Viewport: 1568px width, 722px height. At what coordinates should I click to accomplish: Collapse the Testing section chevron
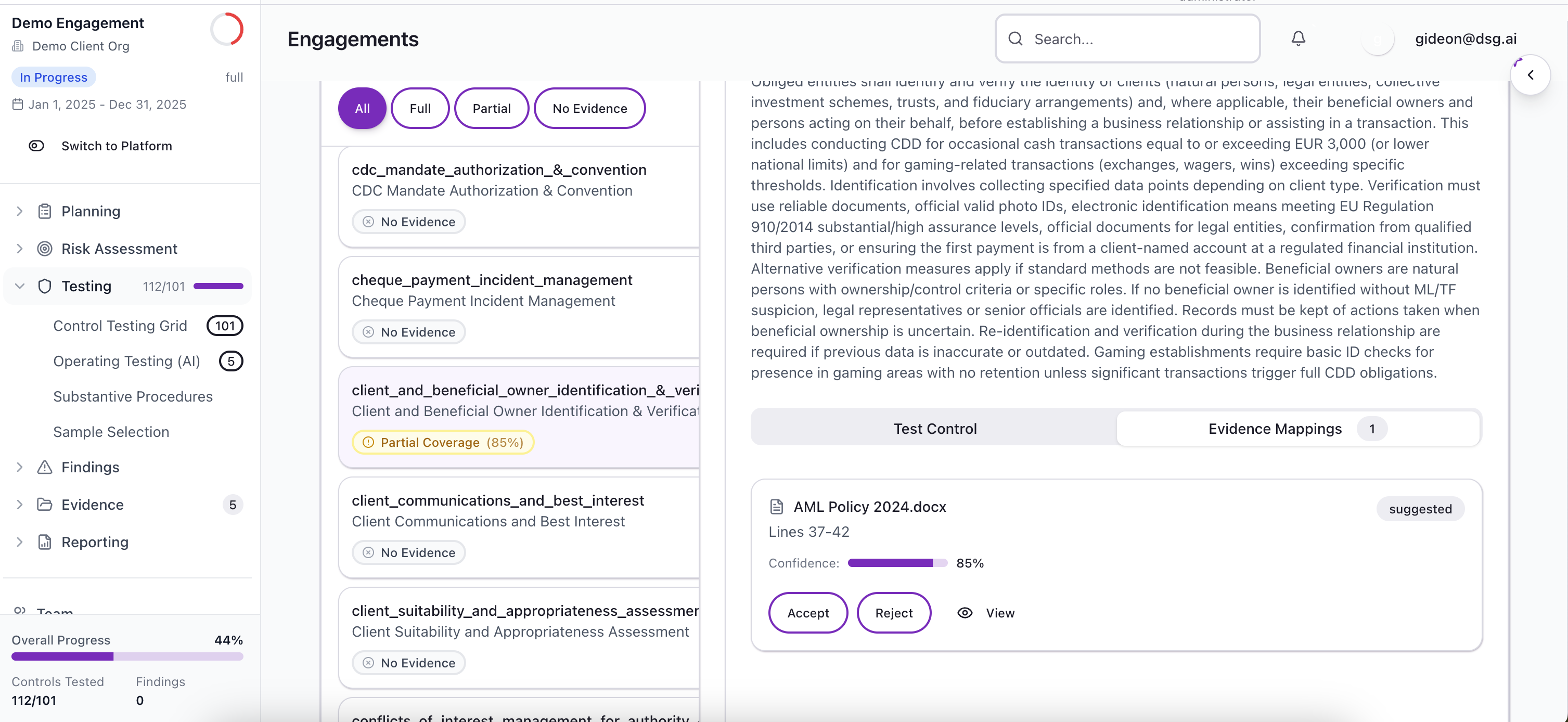point(19,286)
